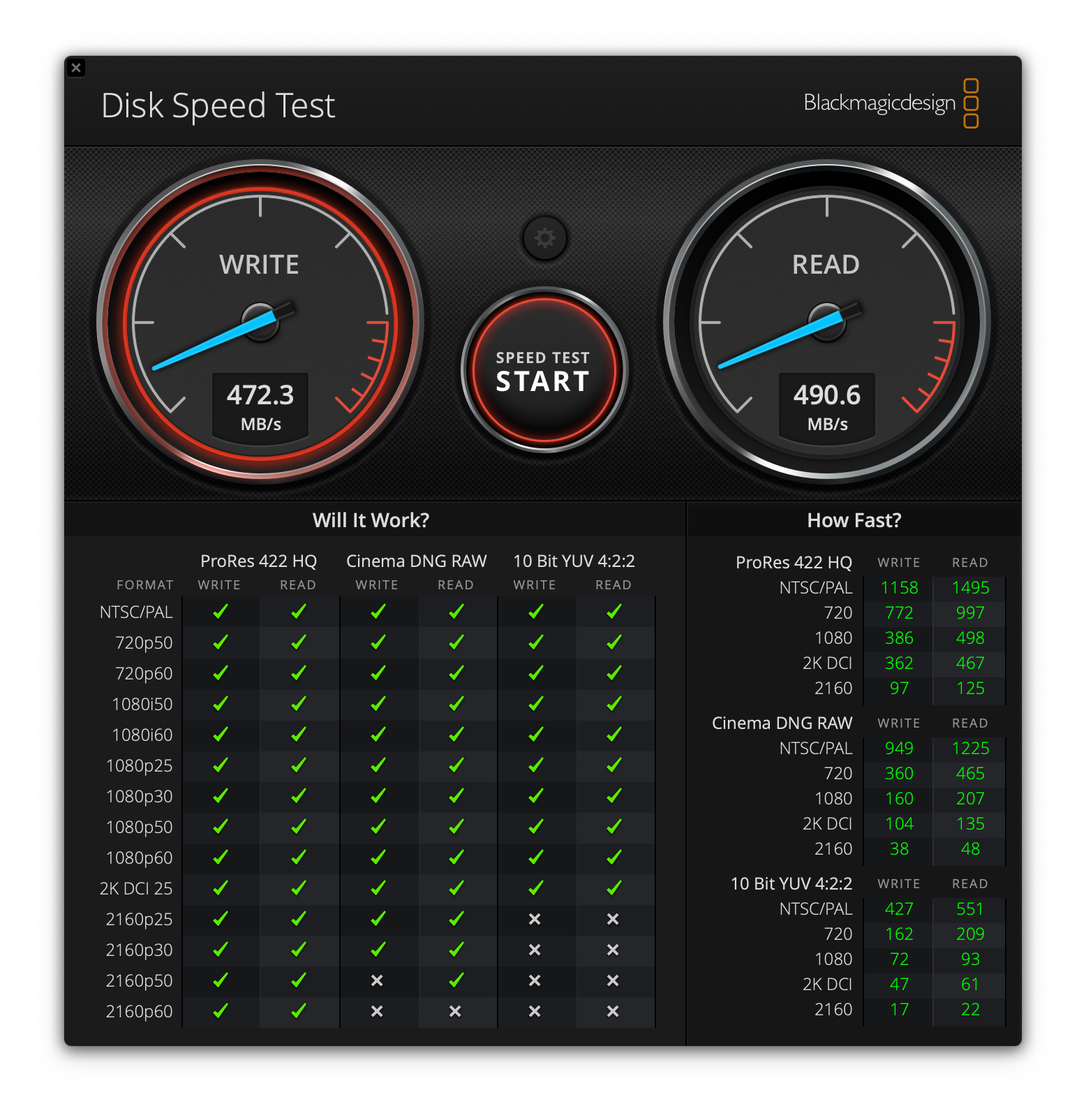Screen dimensions: 1086x1120
Task: Click 2160p30 Cinema DNG write checkmark
Action: point(378,950)
